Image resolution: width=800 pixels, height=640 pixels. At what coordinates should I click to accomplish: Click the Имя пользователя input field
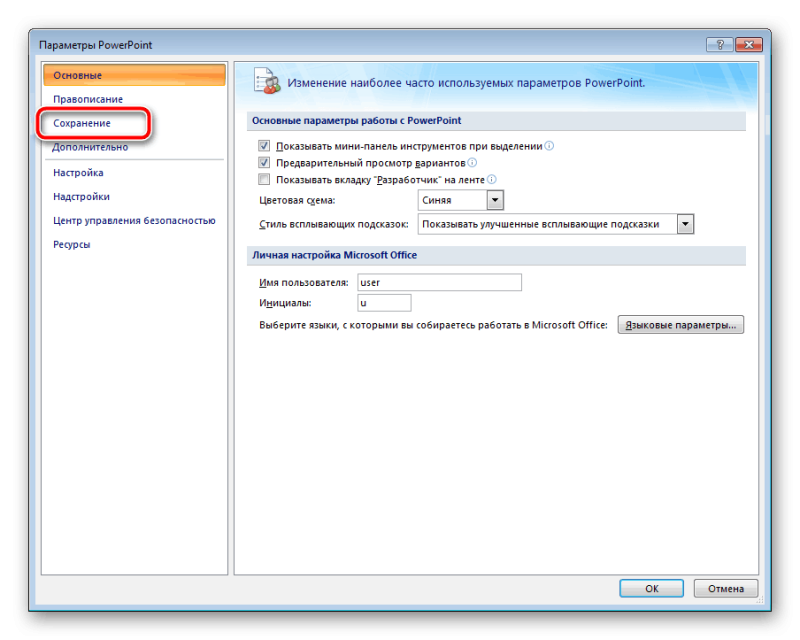point(439,282)
